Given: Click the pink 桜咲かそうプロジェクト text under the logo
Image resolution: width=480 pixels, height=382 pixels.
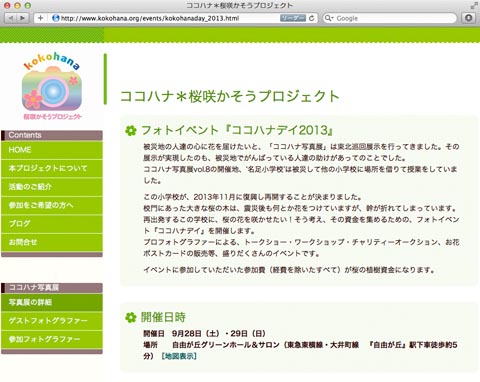Looking at the screenshot, I should (52, 117).
